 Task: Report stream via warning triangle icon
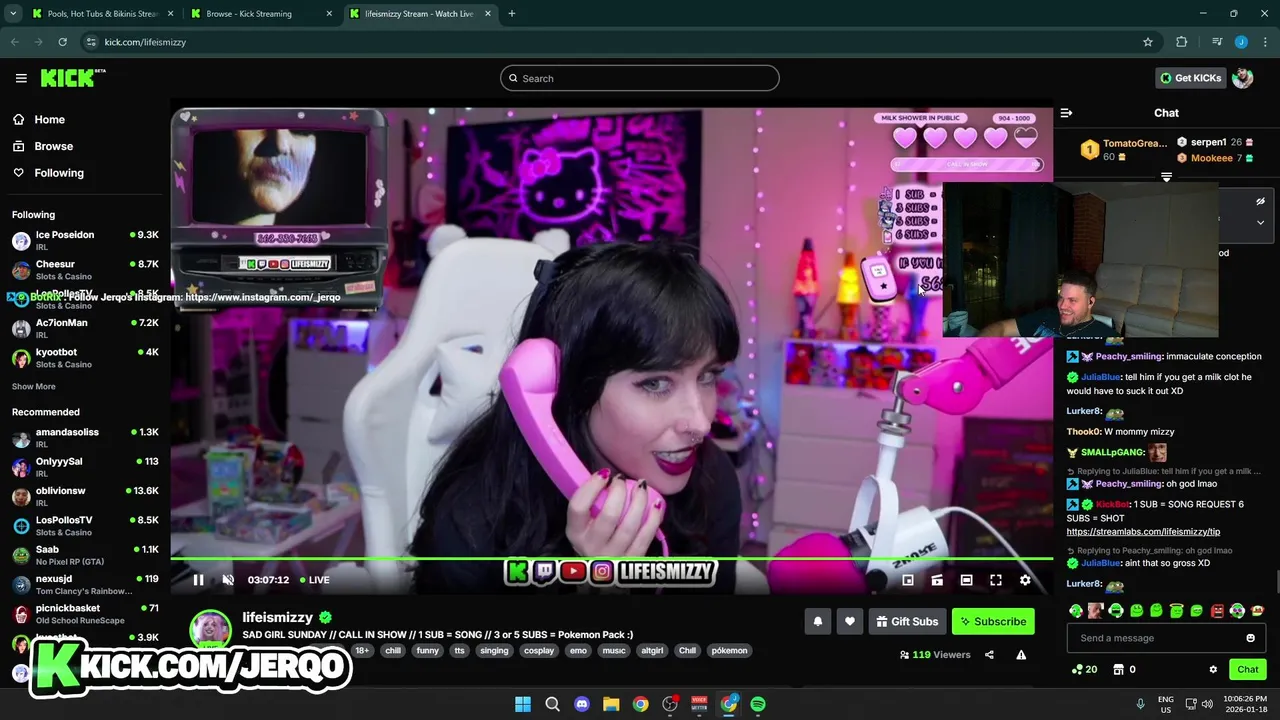pyautogui.click(x=1021, y=655)
